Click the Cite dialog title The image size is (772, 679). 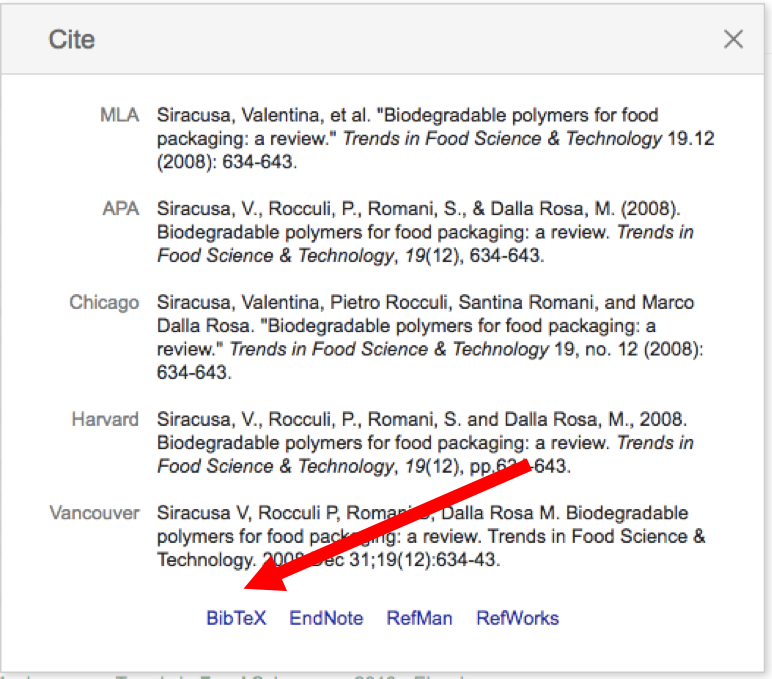(x=72, y=40)
